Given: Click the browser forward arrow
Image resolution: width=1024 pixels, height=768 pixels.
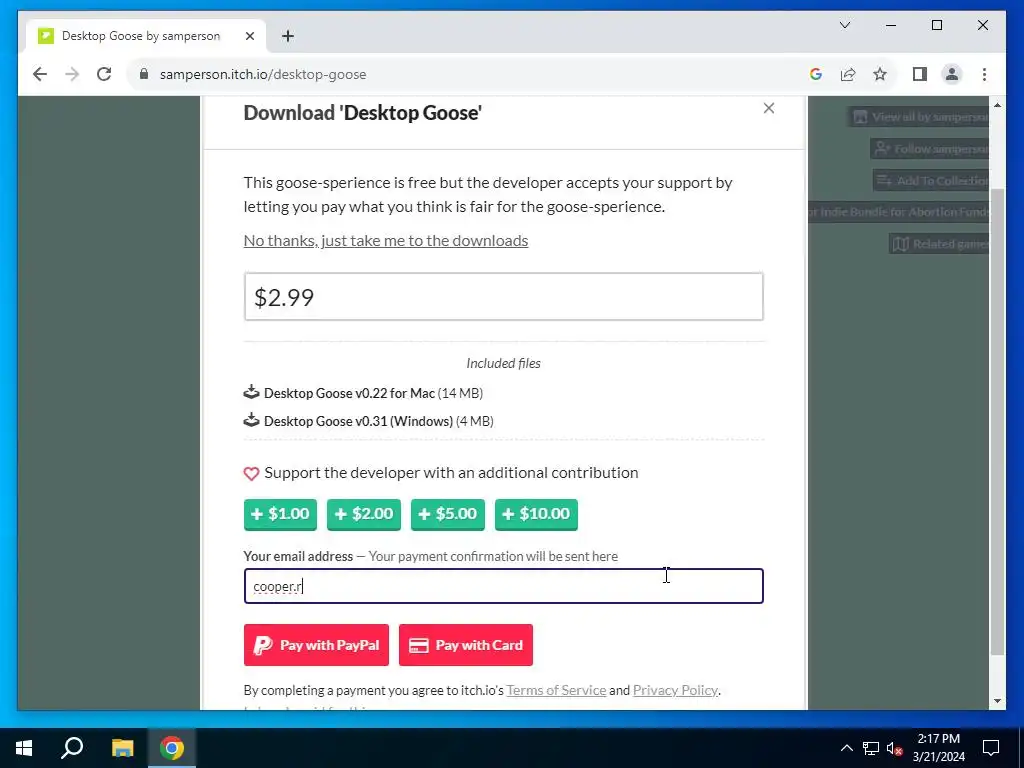Looking at the screenshot, I should pos(72,74).
